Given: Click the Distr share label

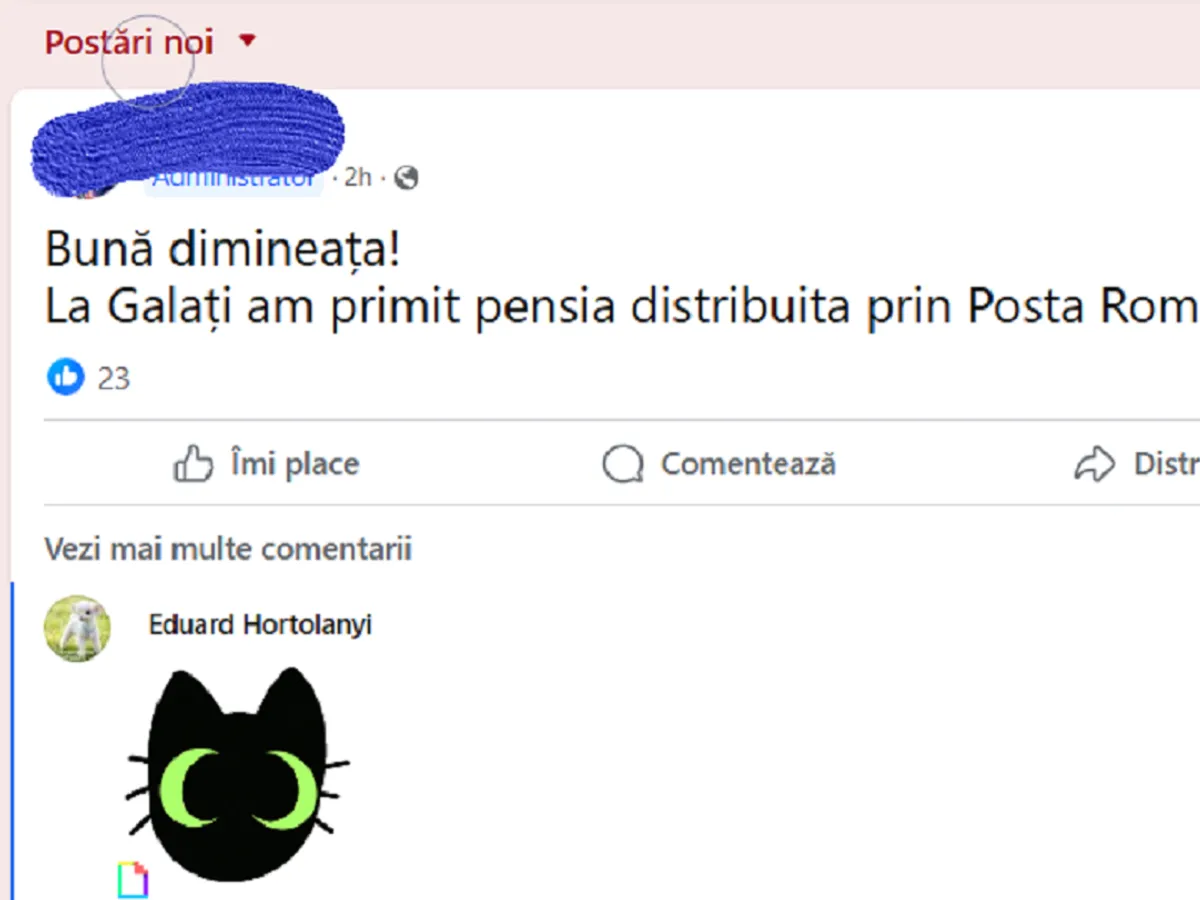Looking at the screenshot, I should [1166, 464].
